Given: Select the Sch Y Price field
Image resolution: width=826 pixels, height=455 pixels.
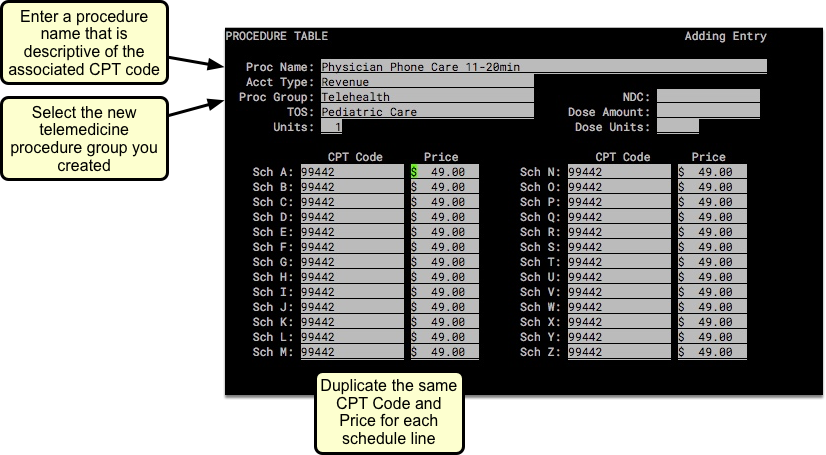Looking at the screenshot, I should 712,337.
